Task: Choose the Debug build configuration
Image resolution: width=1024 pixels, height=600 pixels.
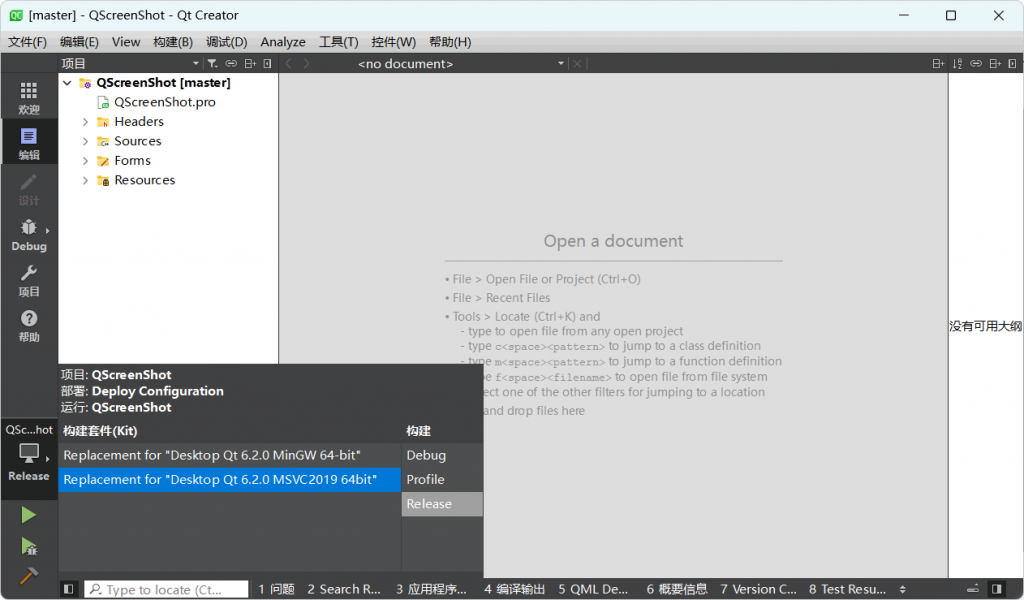Action: (x=442, y=455)
